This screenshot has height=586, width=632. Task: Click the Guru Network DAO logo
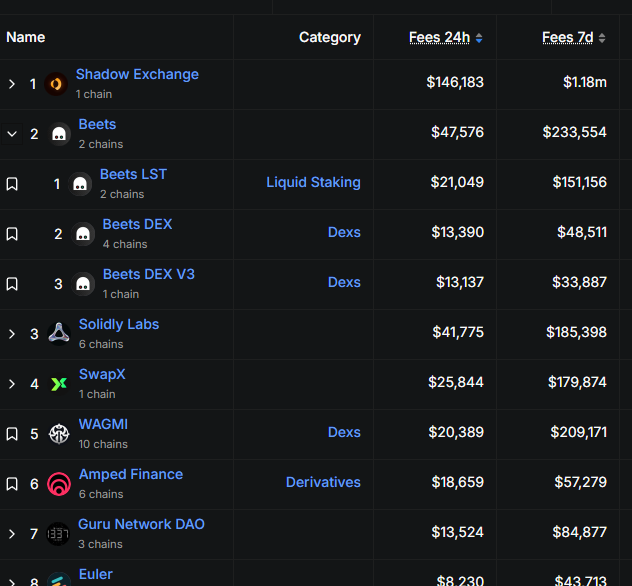[x=58, y=534]
